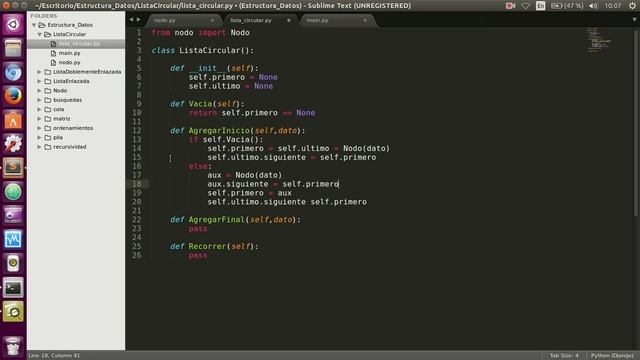Open the En keyboard layout indicator
The image size is (640, 360).
click(x=540, y=6)
